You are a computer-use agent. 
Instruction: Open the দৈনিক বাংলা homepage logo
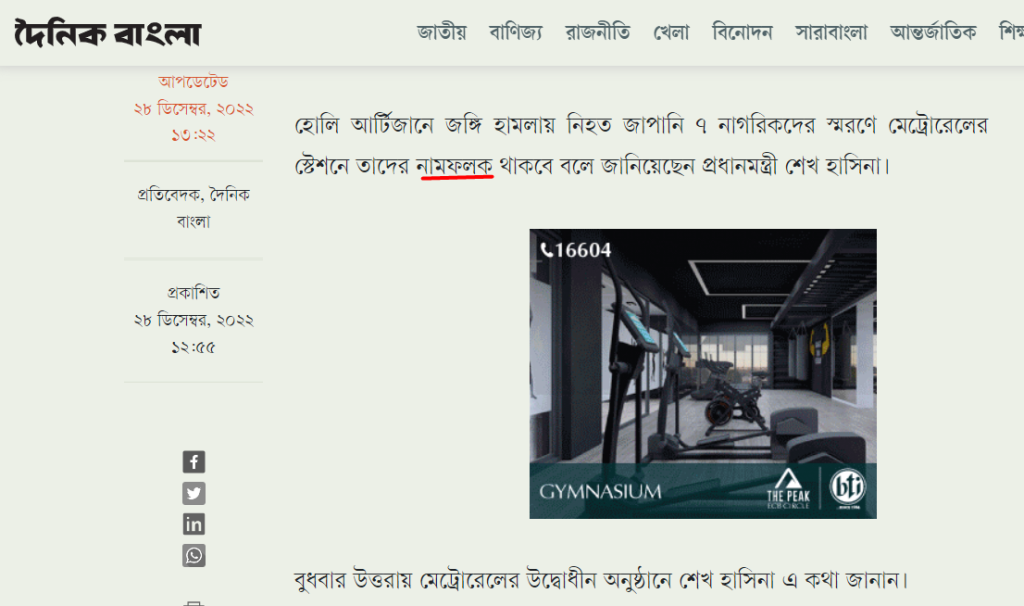(108, 33)
